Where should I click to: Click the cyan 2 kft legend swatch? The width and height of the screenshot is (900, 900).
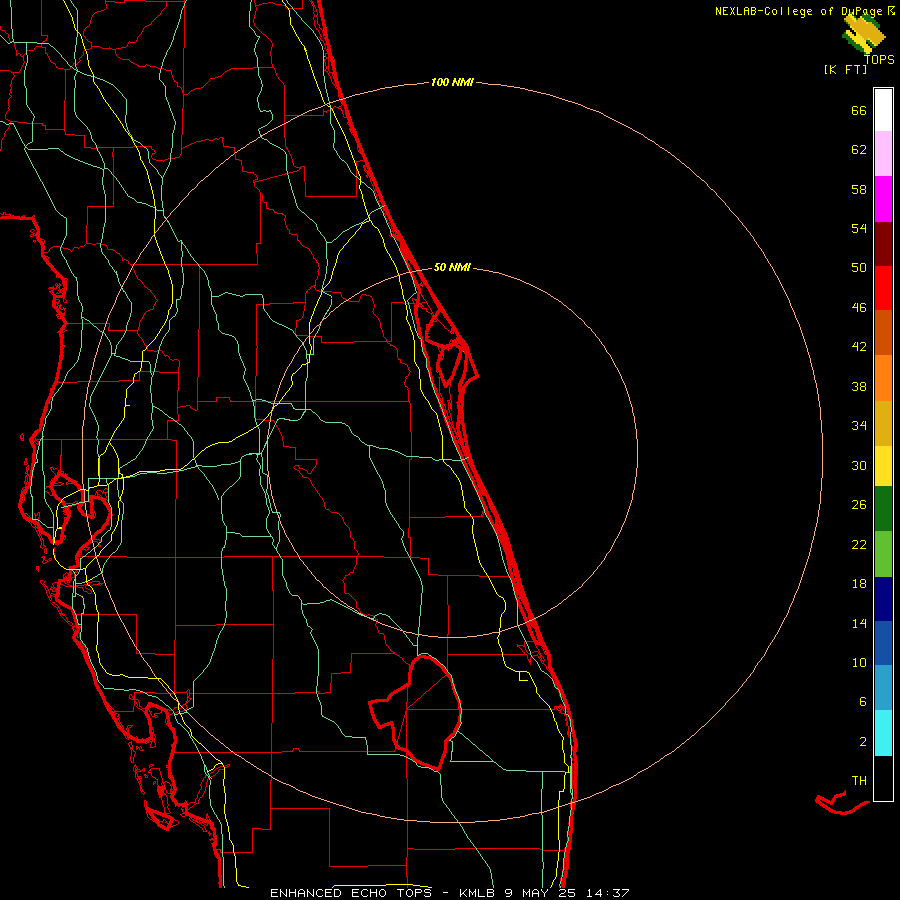(883, 733)
